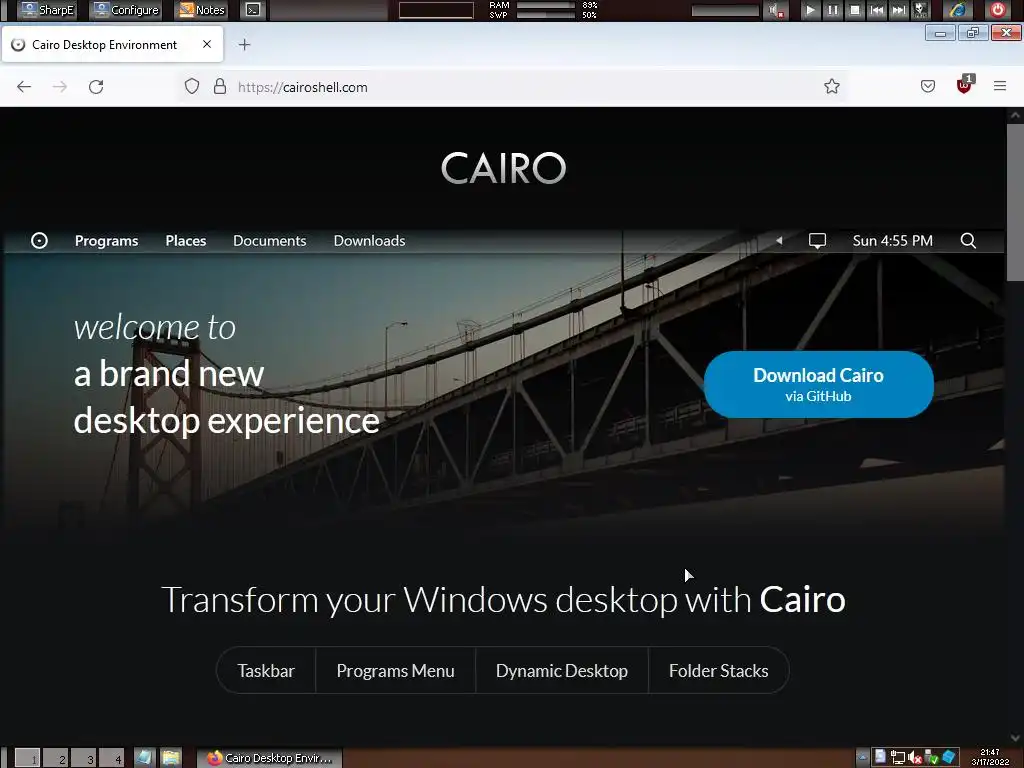Open the Notes module button
1024x768 pixels.
click(202, 10)
